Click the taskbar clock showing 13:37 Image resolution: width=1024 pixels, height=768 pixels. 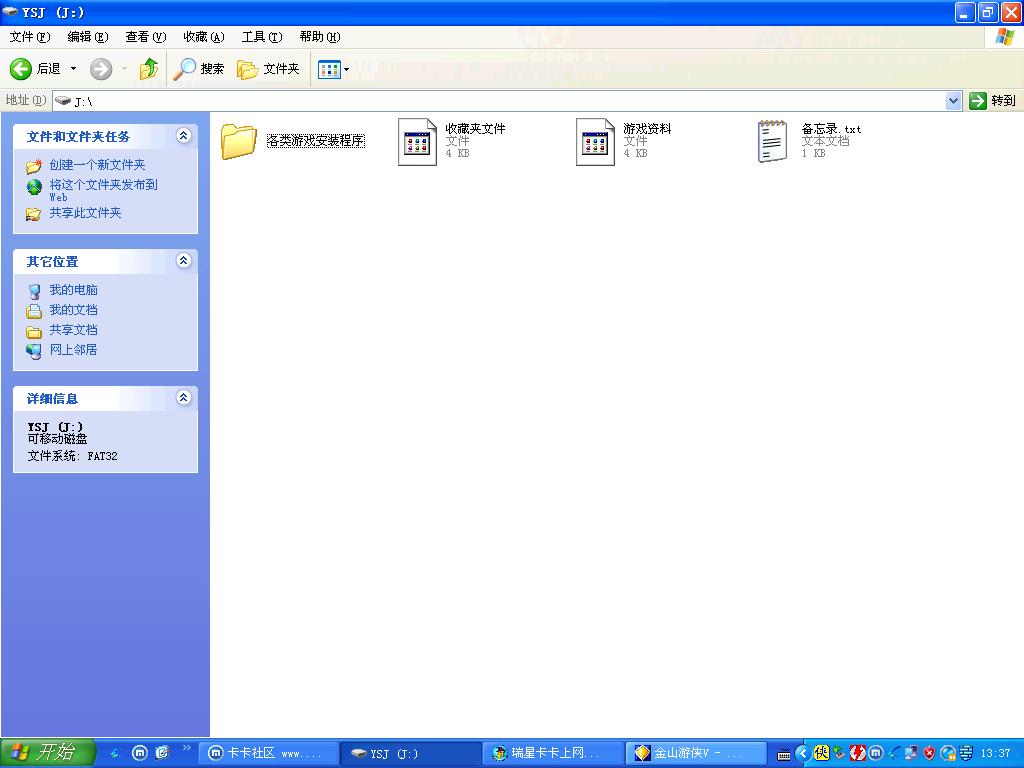(995, 754)
